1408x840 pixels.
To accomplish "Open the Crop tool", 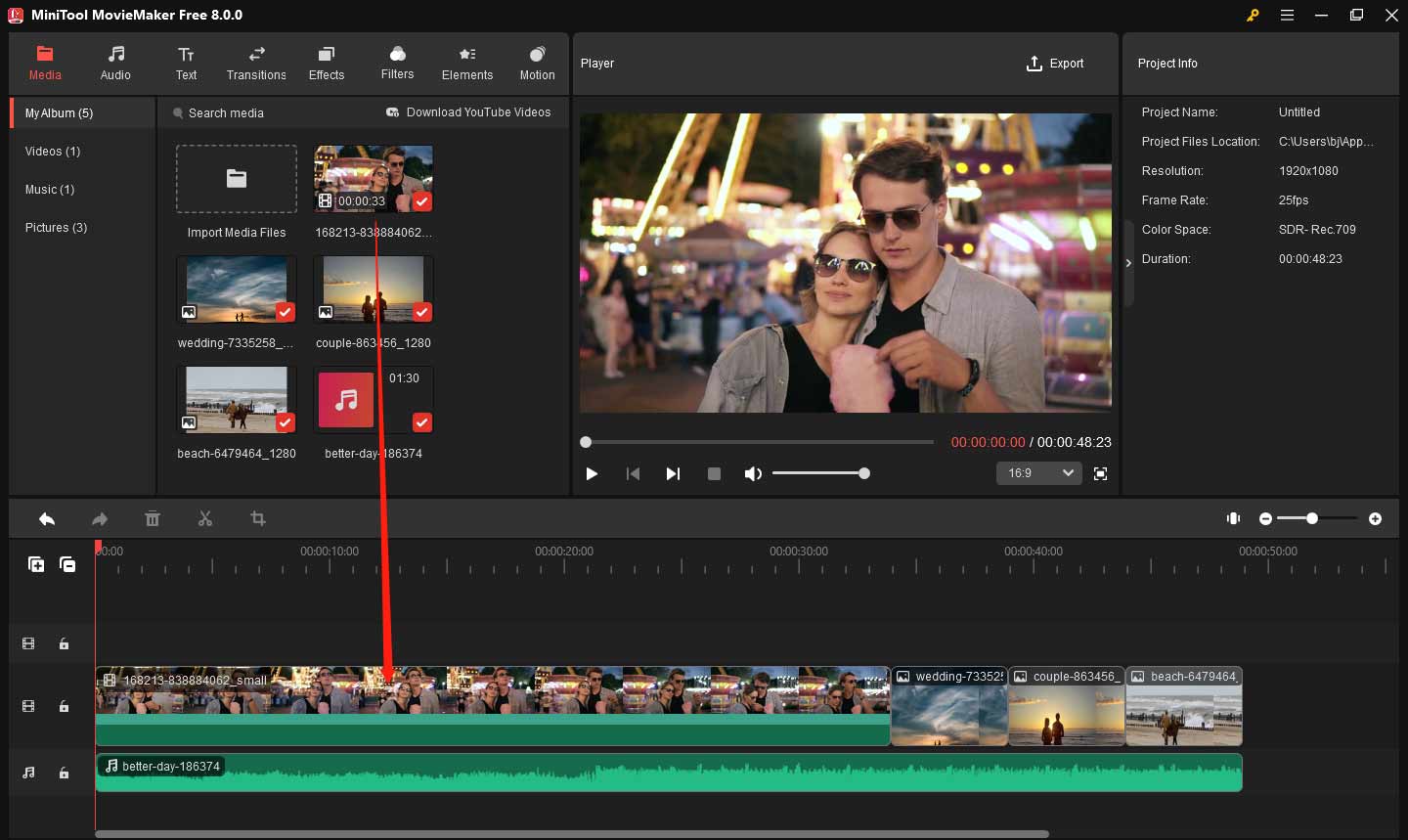I will (x=258, y=519).
